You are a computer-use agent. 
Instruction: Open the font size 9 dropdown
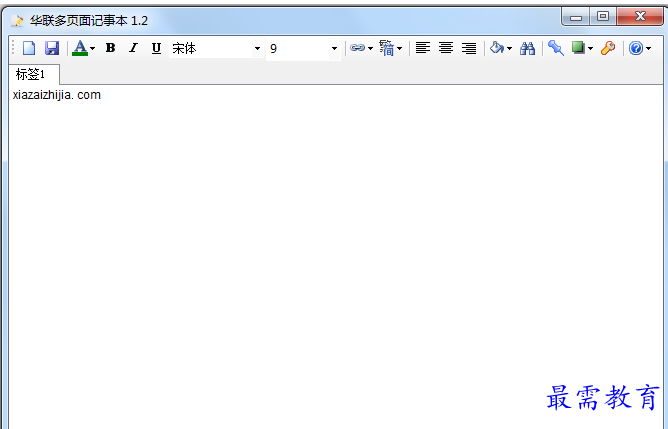click(334, 49)
